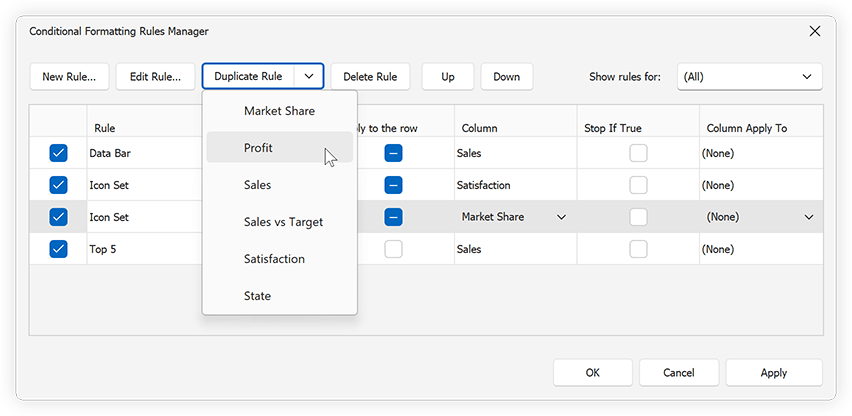Choose Sales vs Target menu entry
This screenshot has width=852, height=416.
point(283,222)
